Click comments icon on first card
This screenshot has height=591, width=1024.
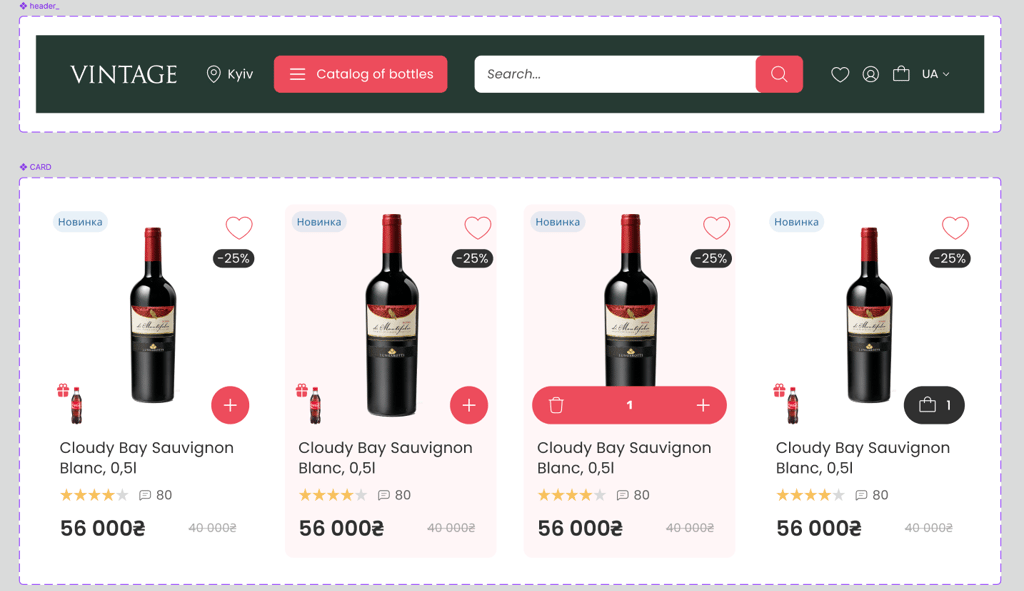(145, 495)
